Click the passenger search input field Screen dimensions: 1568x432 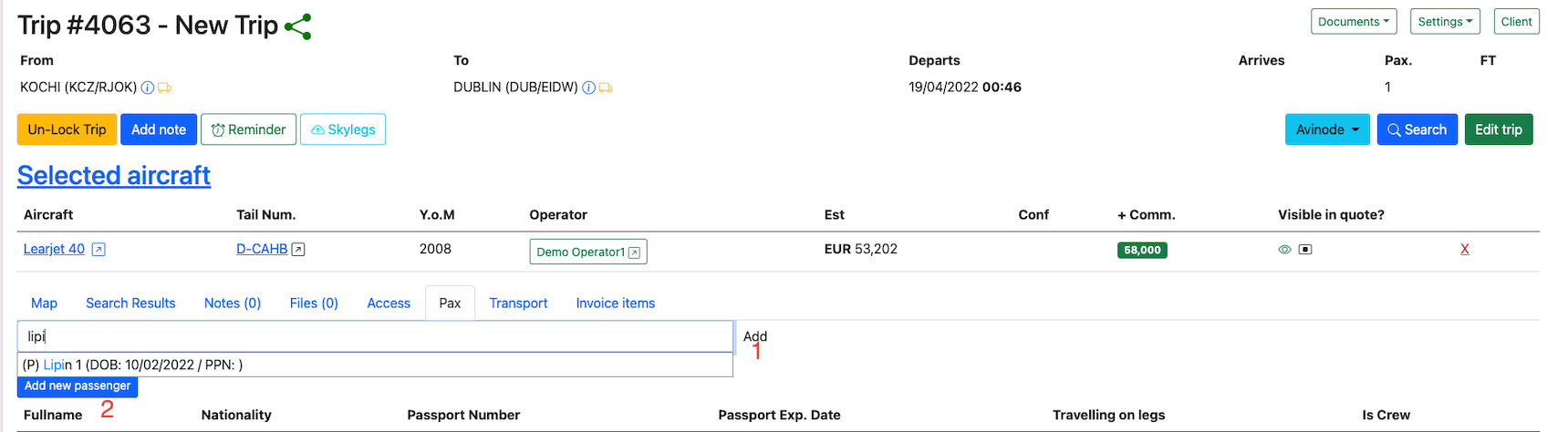point(375,336)
